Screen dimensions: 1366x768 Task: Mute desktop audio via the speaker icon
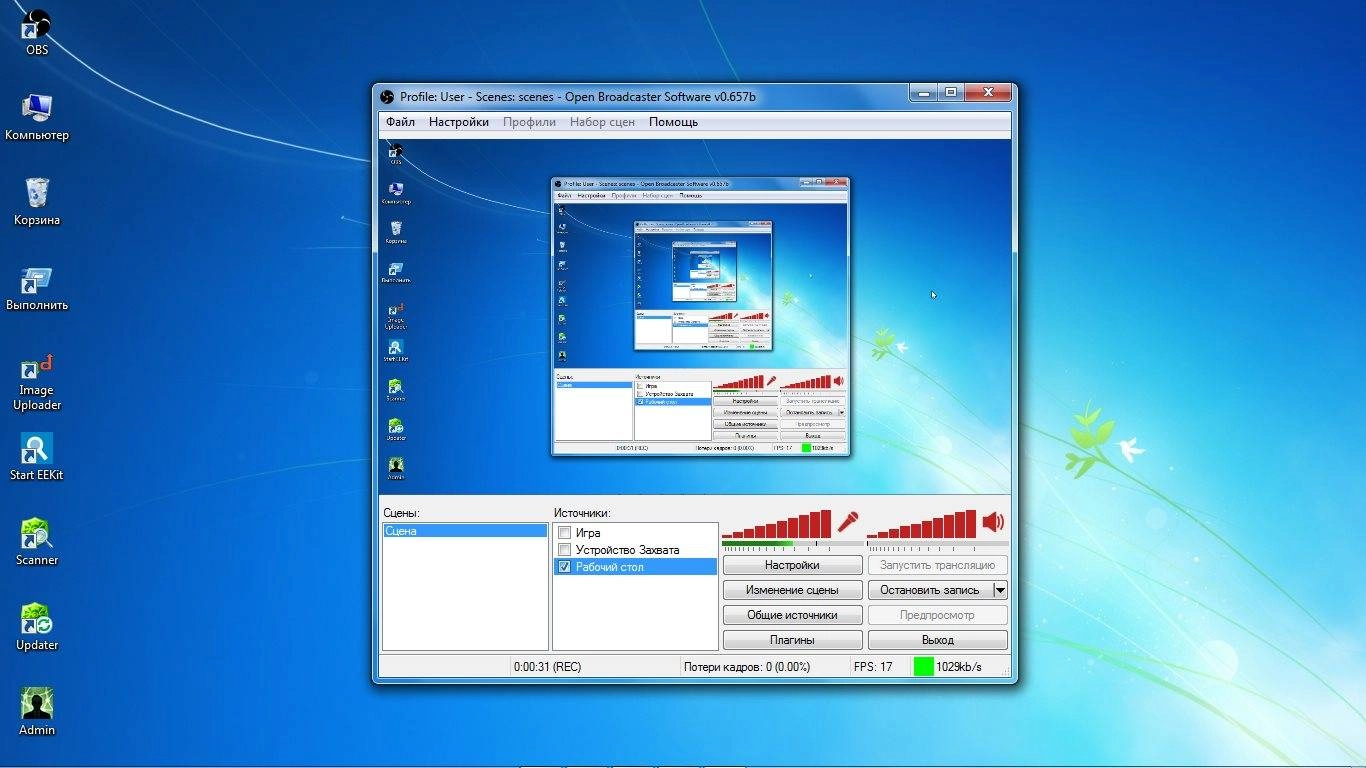[993, 522]
